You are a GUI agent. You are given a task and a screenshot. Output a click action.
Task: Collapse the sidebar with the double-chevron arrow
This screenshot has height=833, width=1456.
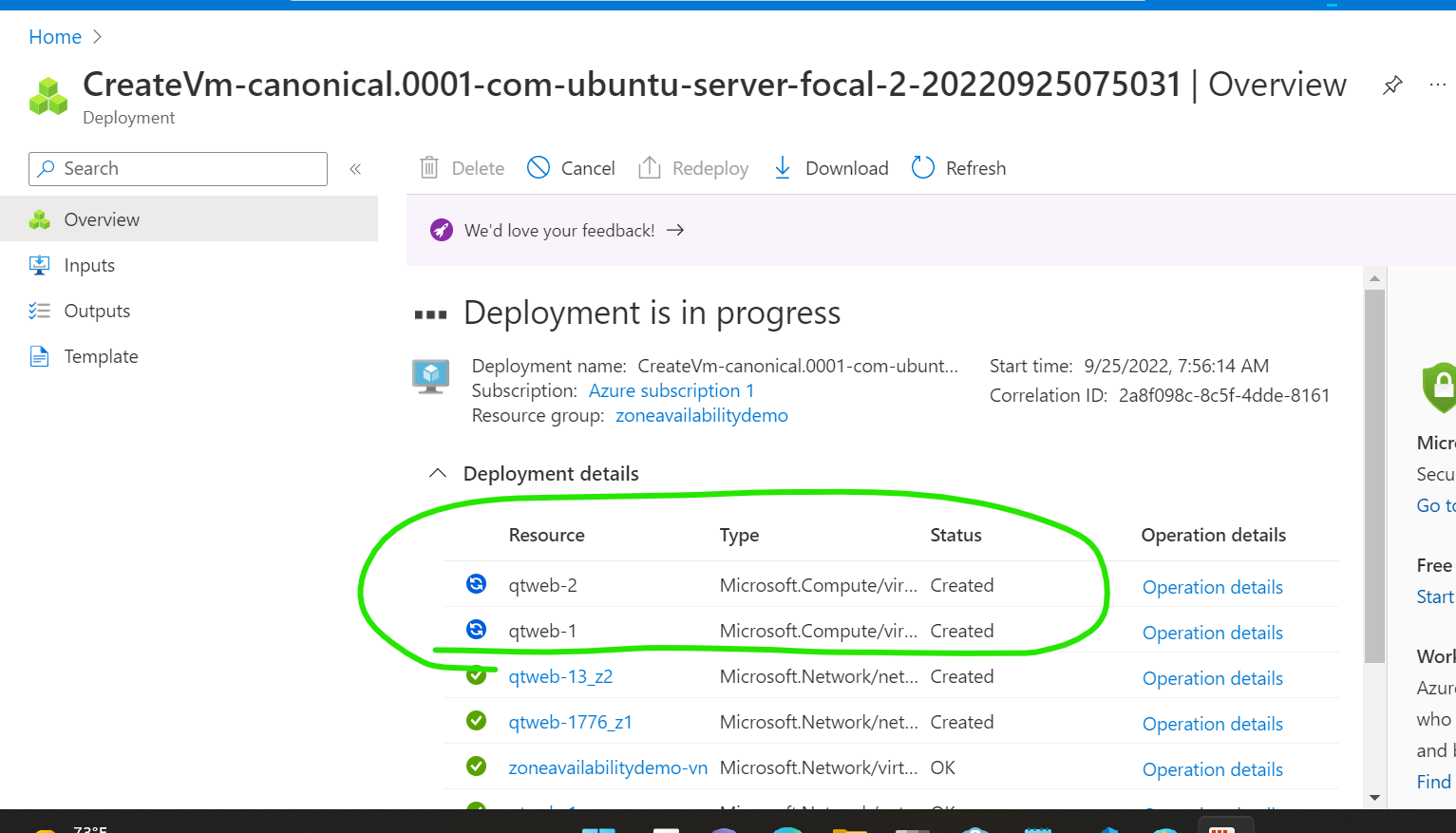tap(355, 168)
